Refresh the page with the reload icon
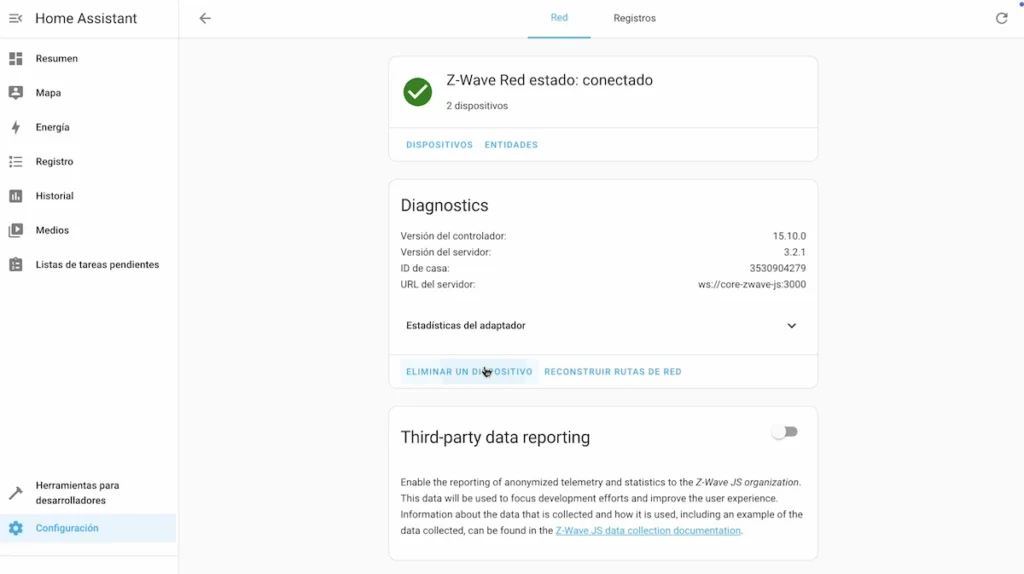 [1001, 18]
